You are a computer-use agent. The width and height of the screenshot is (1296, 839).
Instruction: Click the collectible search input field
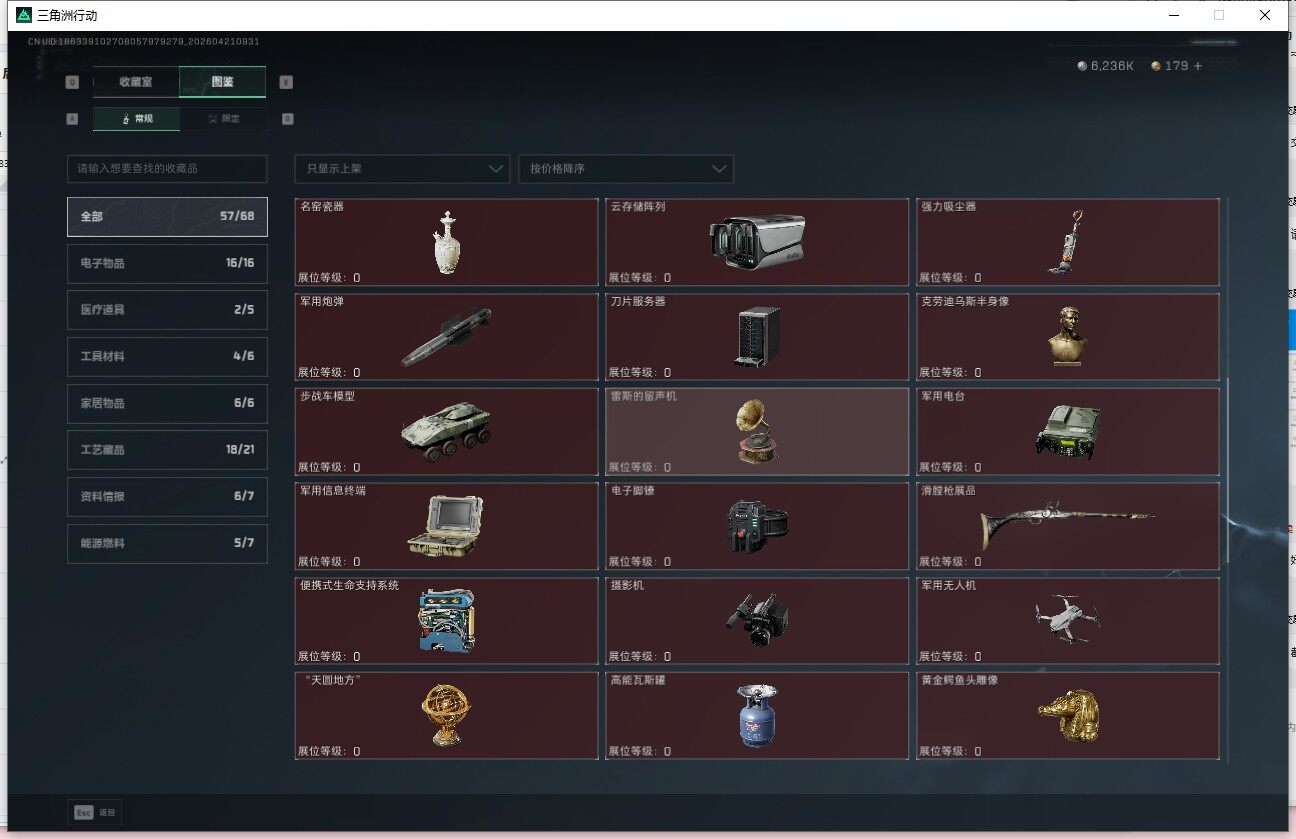pyautogui.click(x=167, y=169)
